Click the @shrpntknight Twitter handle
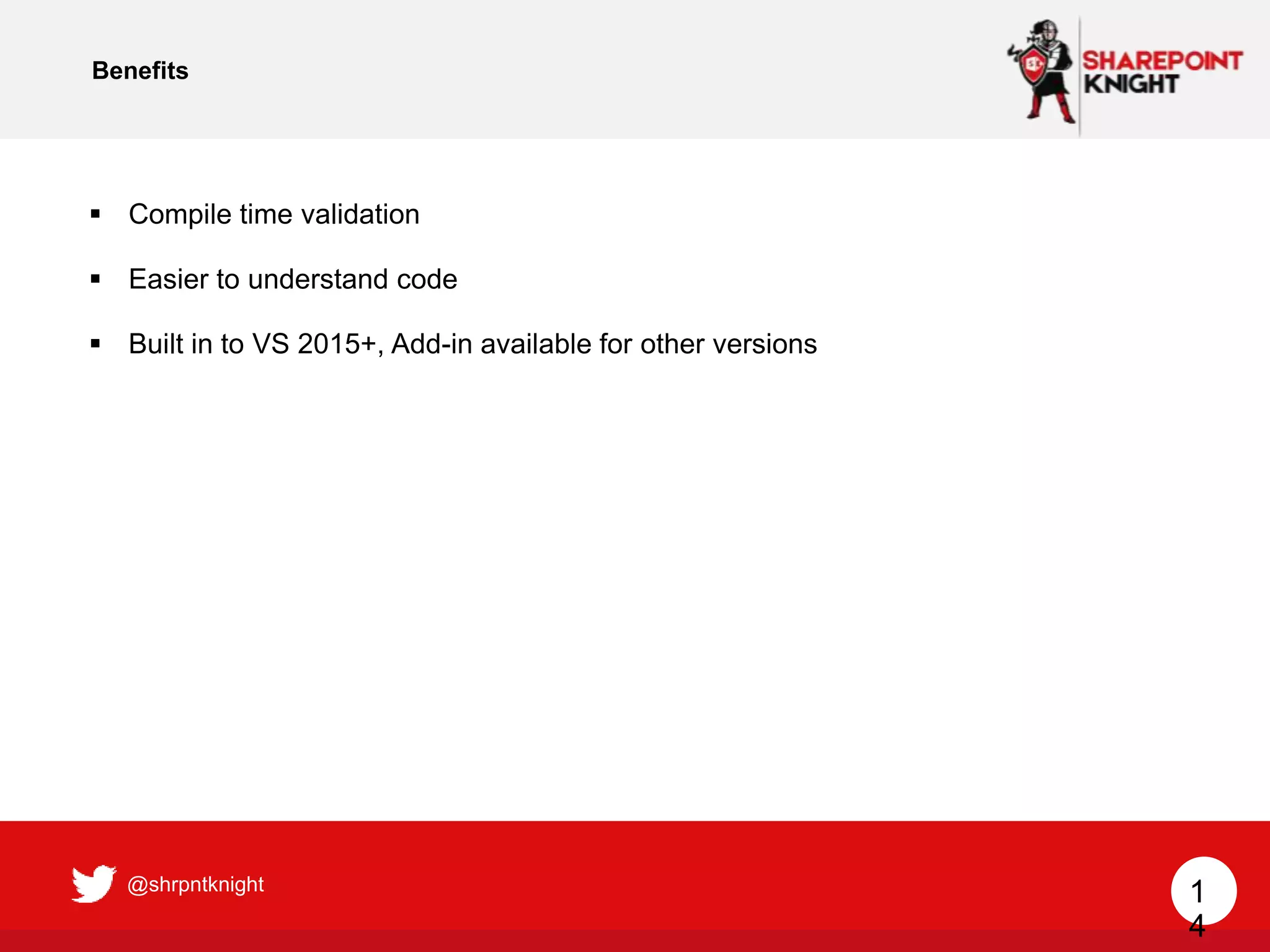1270x952 pixels. point(195,884)
